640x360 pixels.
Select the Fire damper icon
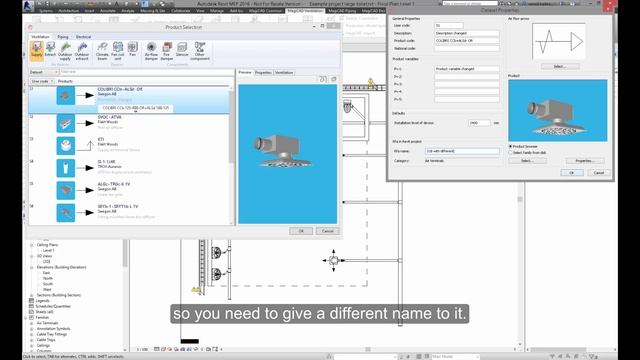click(x=167, y=51)
